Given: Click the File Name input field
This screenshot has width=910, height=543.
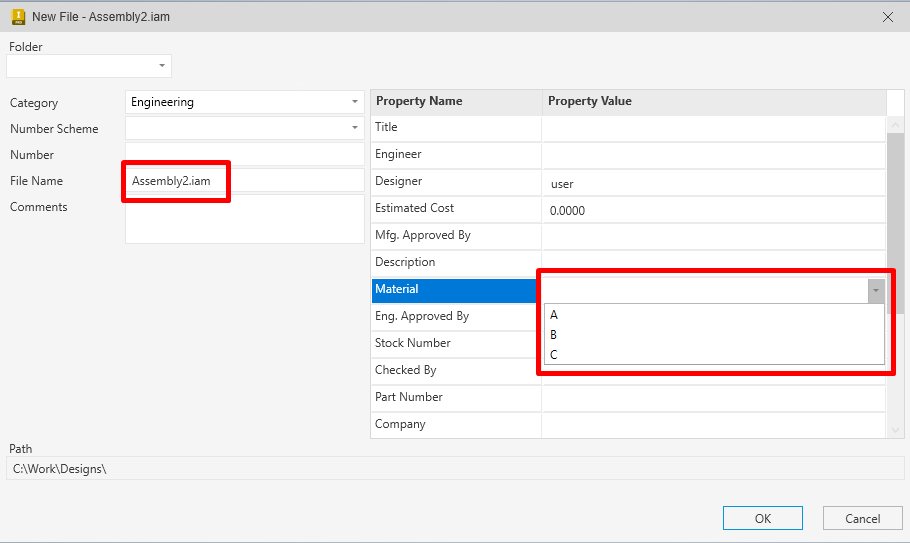Looking at the screenshot, I should pyautogui.click(x=245, y=181).
